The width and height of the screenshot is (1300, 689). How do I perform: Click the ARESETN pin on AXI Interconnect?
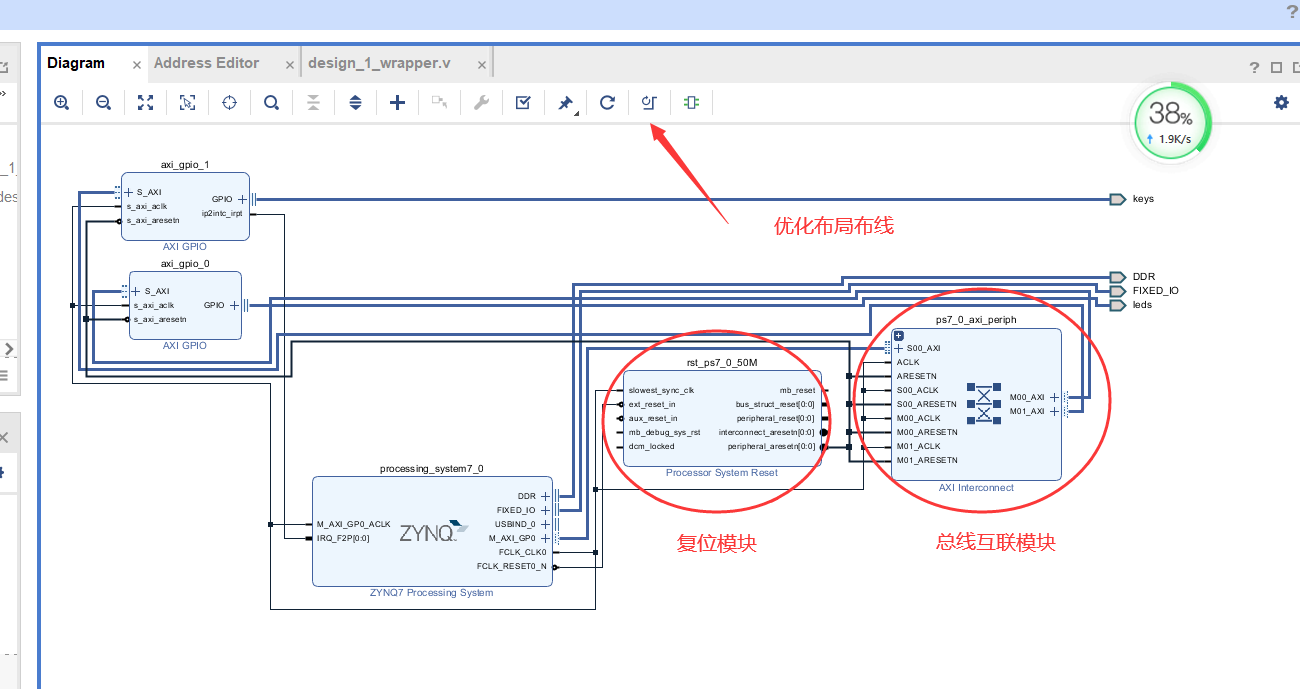[x=917, y=376]
